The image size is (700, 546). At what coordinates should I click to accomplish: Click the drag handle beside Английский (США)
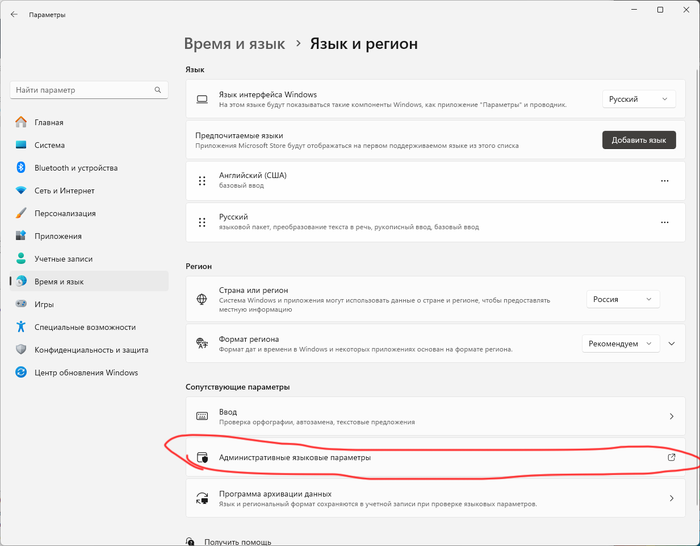[x=202, y=181]
